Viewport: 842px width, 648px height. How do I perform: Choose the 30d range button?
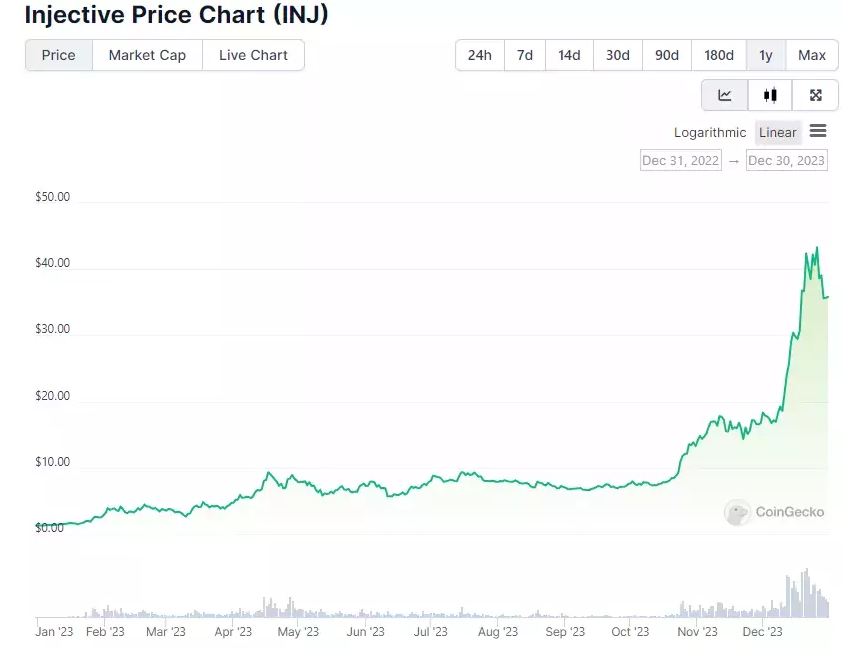[x=618, y=55]
